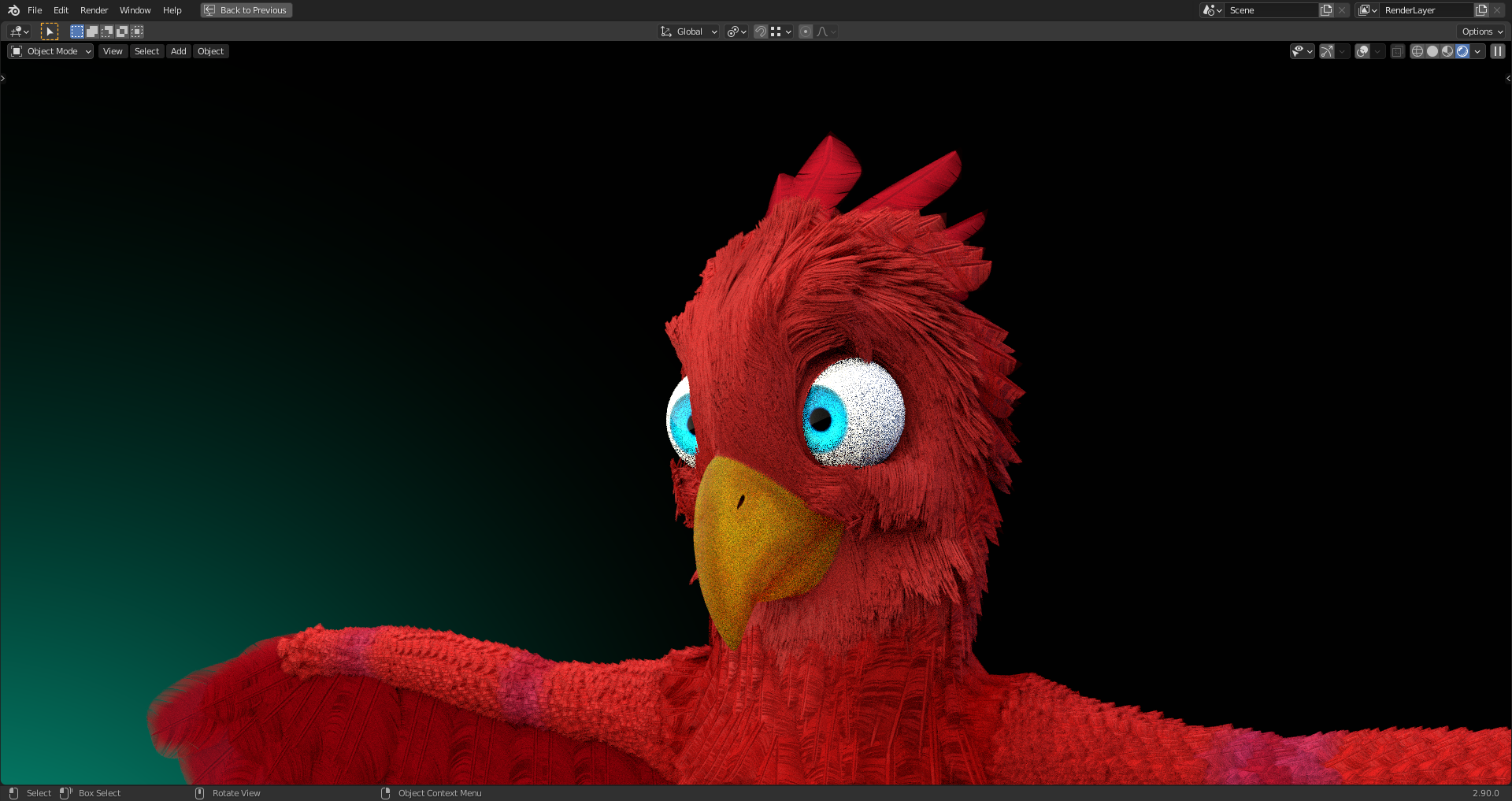The image size is (1512, 801).
Task: Open the Render menu
Action: tap(94, 10)
